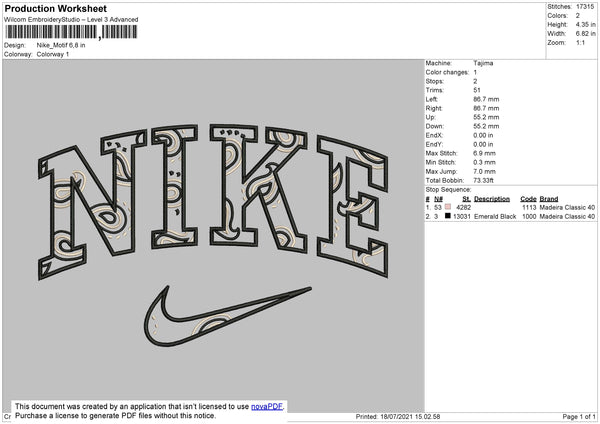The image size is (600, 424).
Task: Click the 'Production Worksheet' title
Action: 55,8
